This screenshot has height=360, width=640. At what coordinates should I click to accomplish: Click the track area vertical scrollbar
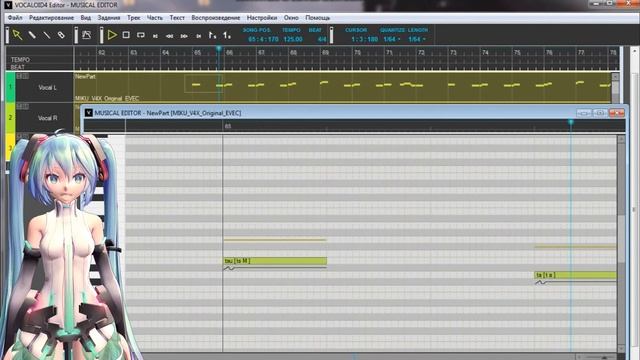coord(615,88)
